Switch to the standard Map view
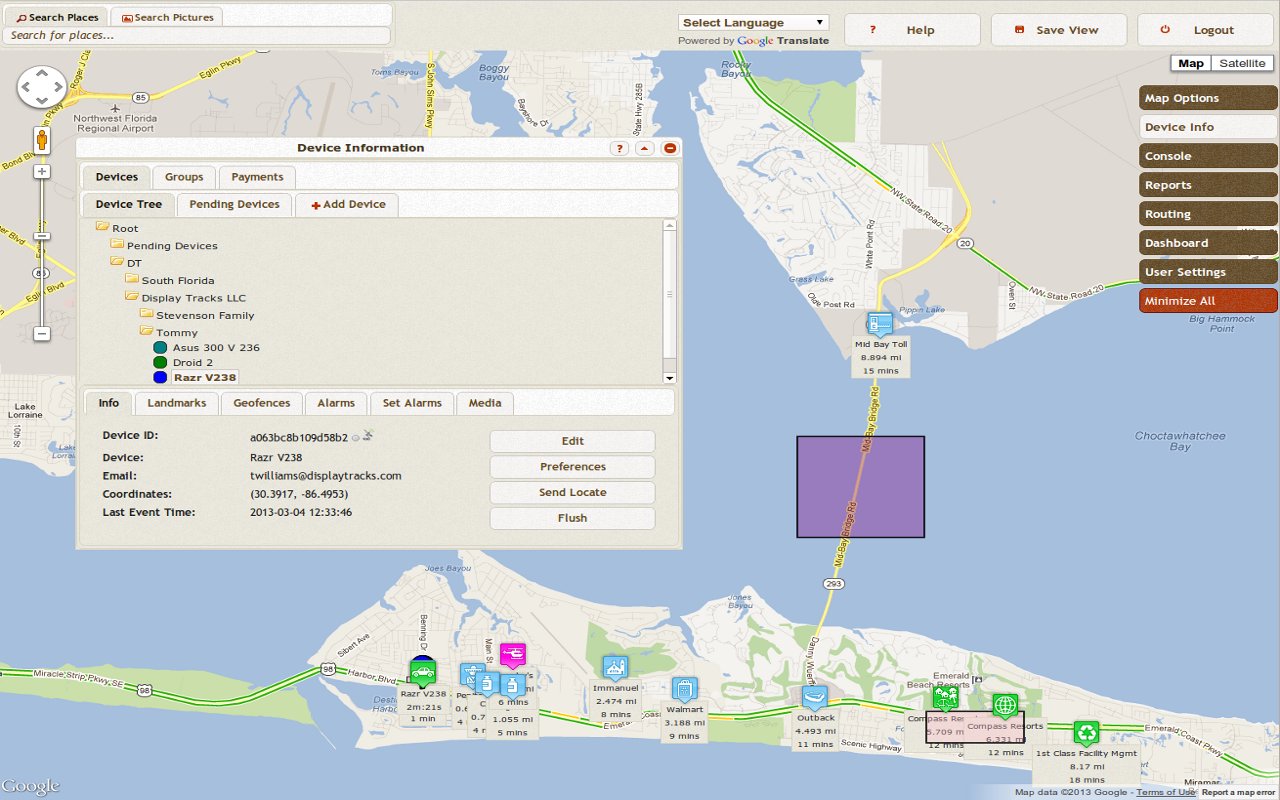1280x800 pixels. click(x=1191, y=63)
